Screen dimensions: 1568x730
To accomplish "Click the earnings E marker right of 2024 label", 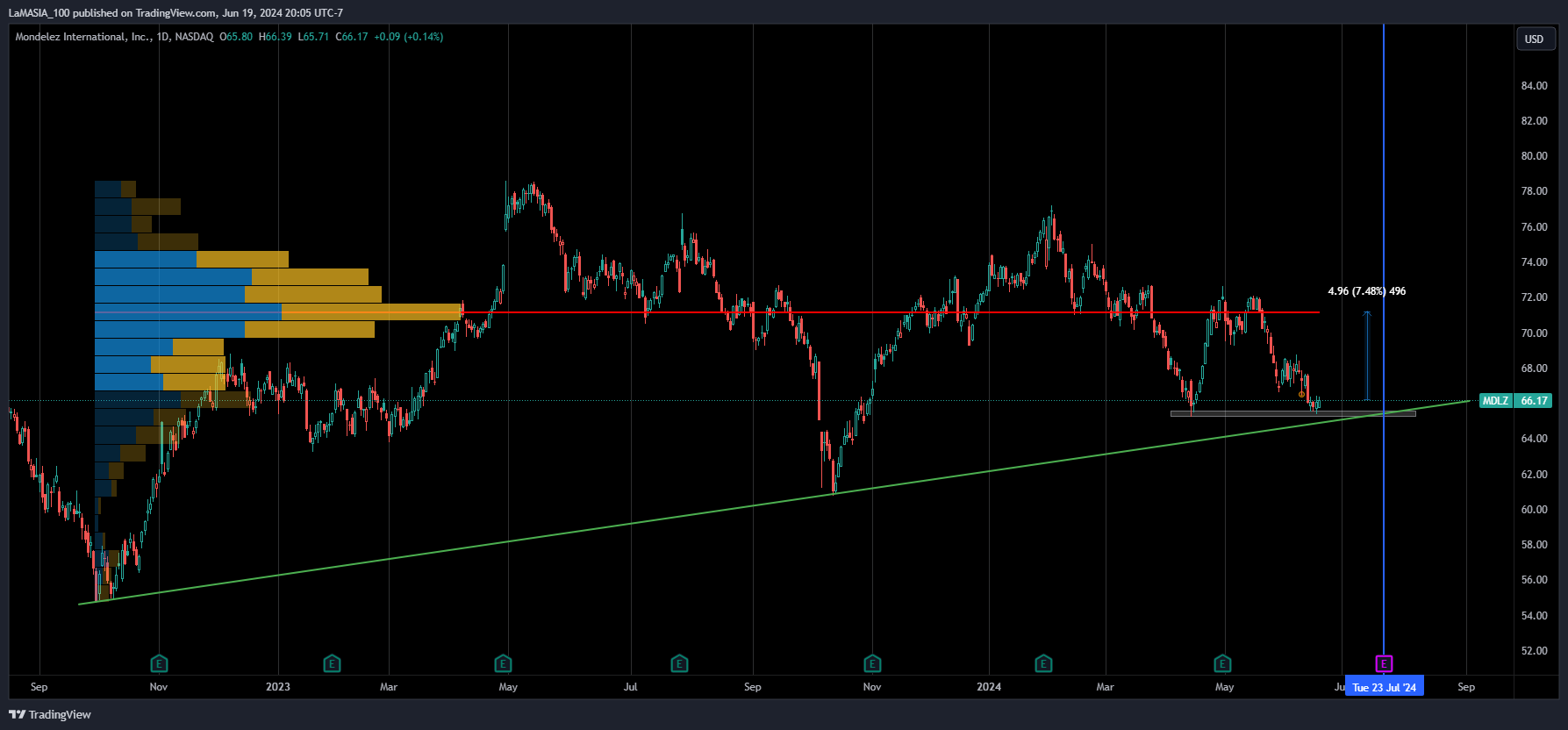I will click(1043, 663).
